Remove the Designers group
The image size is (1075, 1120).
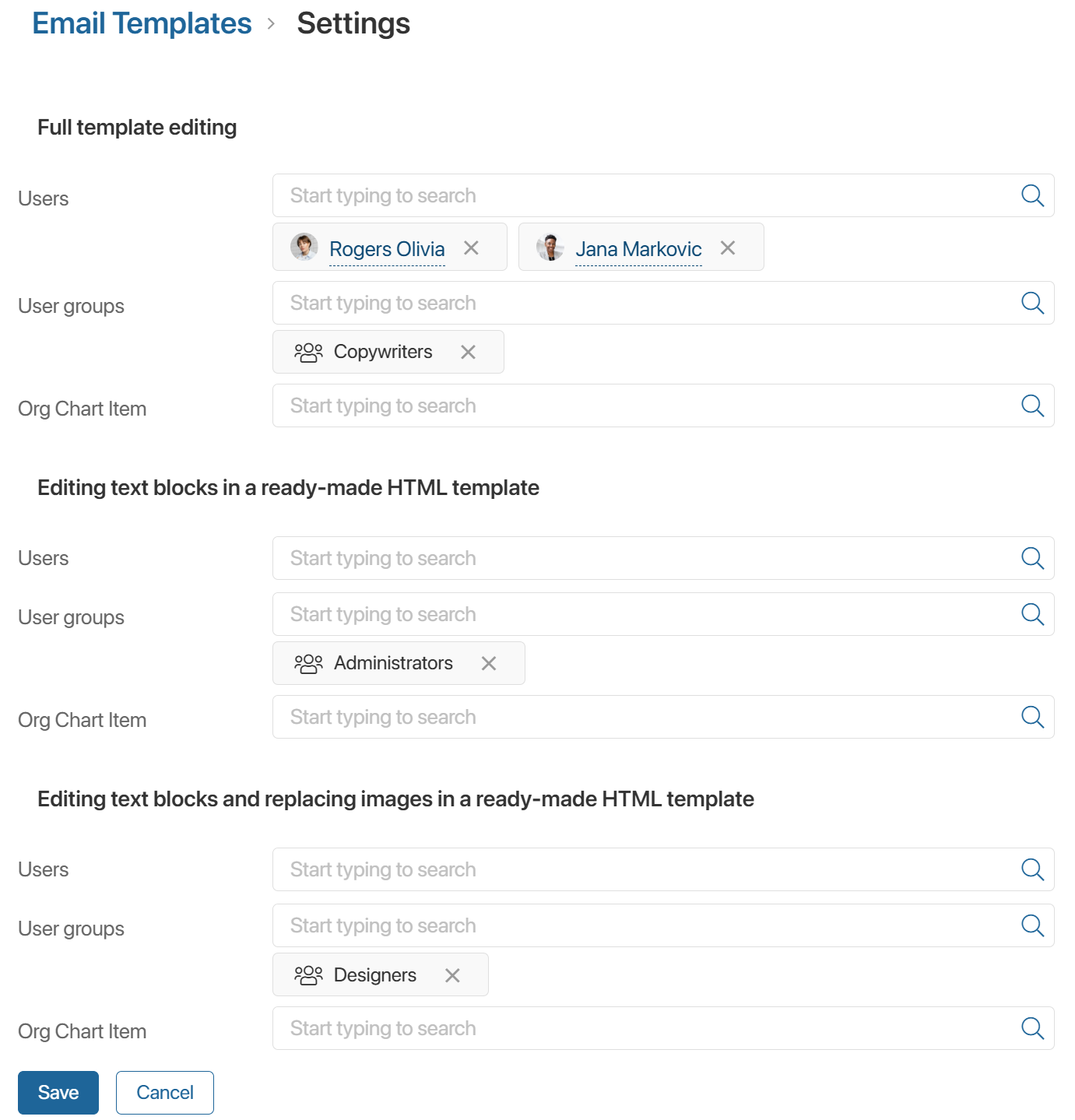coord(452,974)
